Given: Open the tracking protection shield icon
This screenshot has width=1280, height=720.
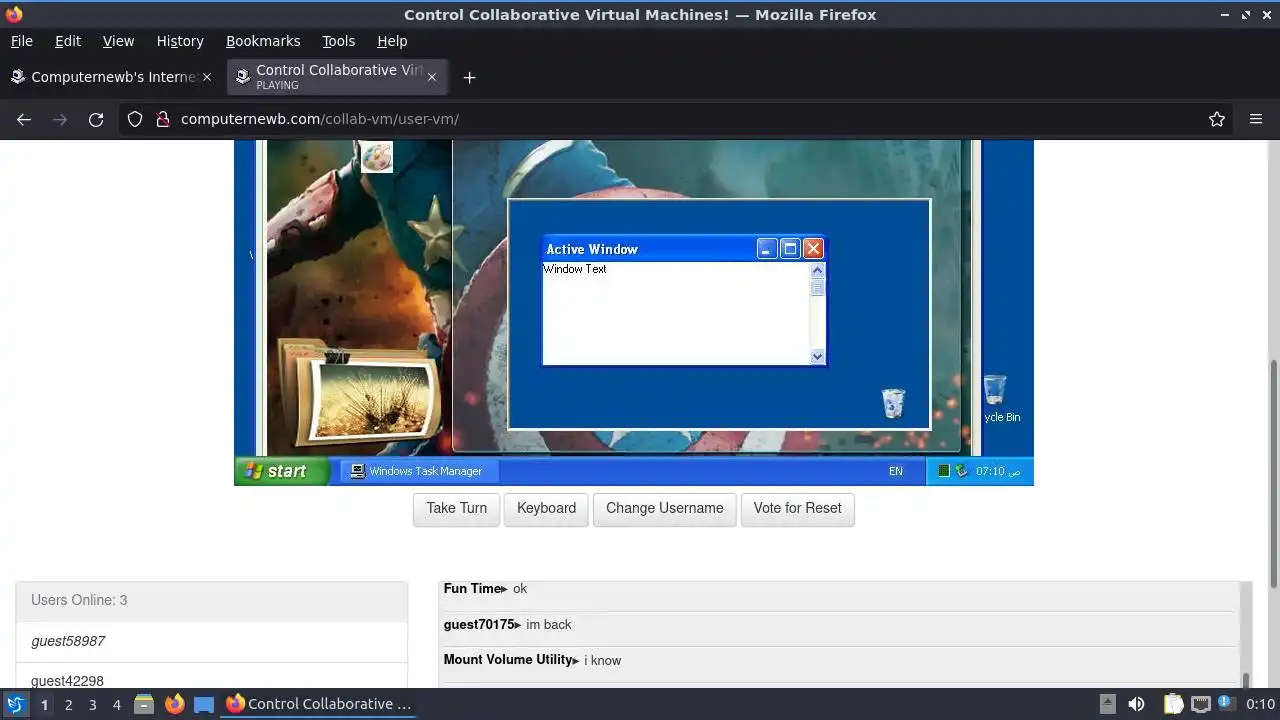Looking at the screenshot, I should tap(135, 119).
